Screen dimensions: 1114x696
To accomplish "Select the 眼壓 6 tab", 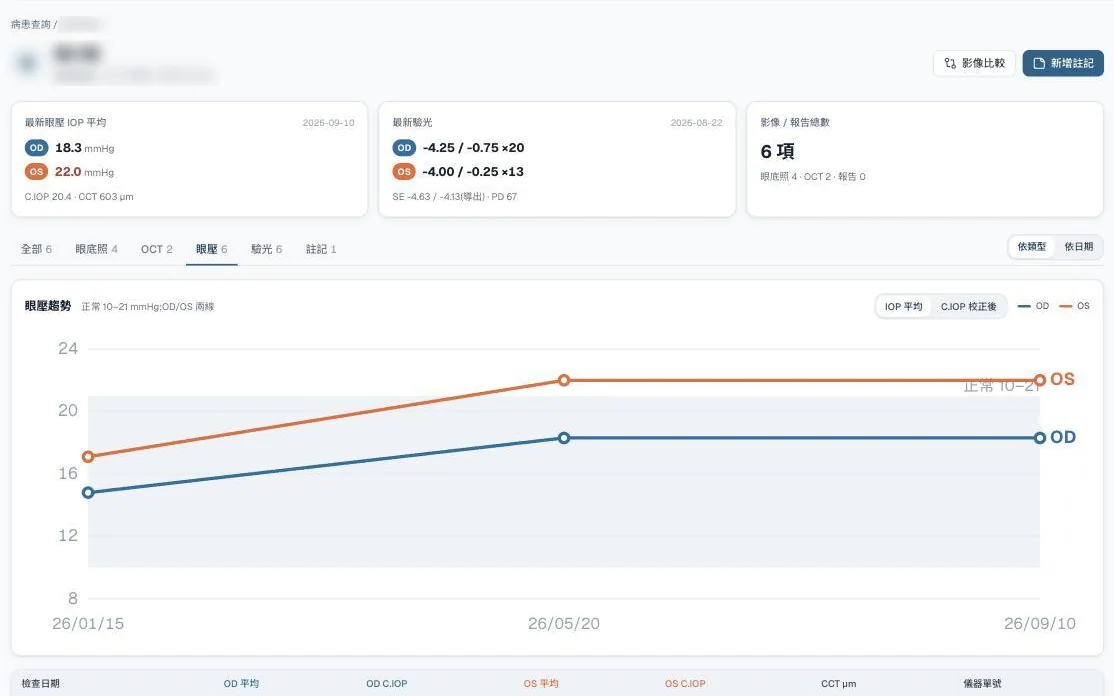I will click(x=212, y=249).
